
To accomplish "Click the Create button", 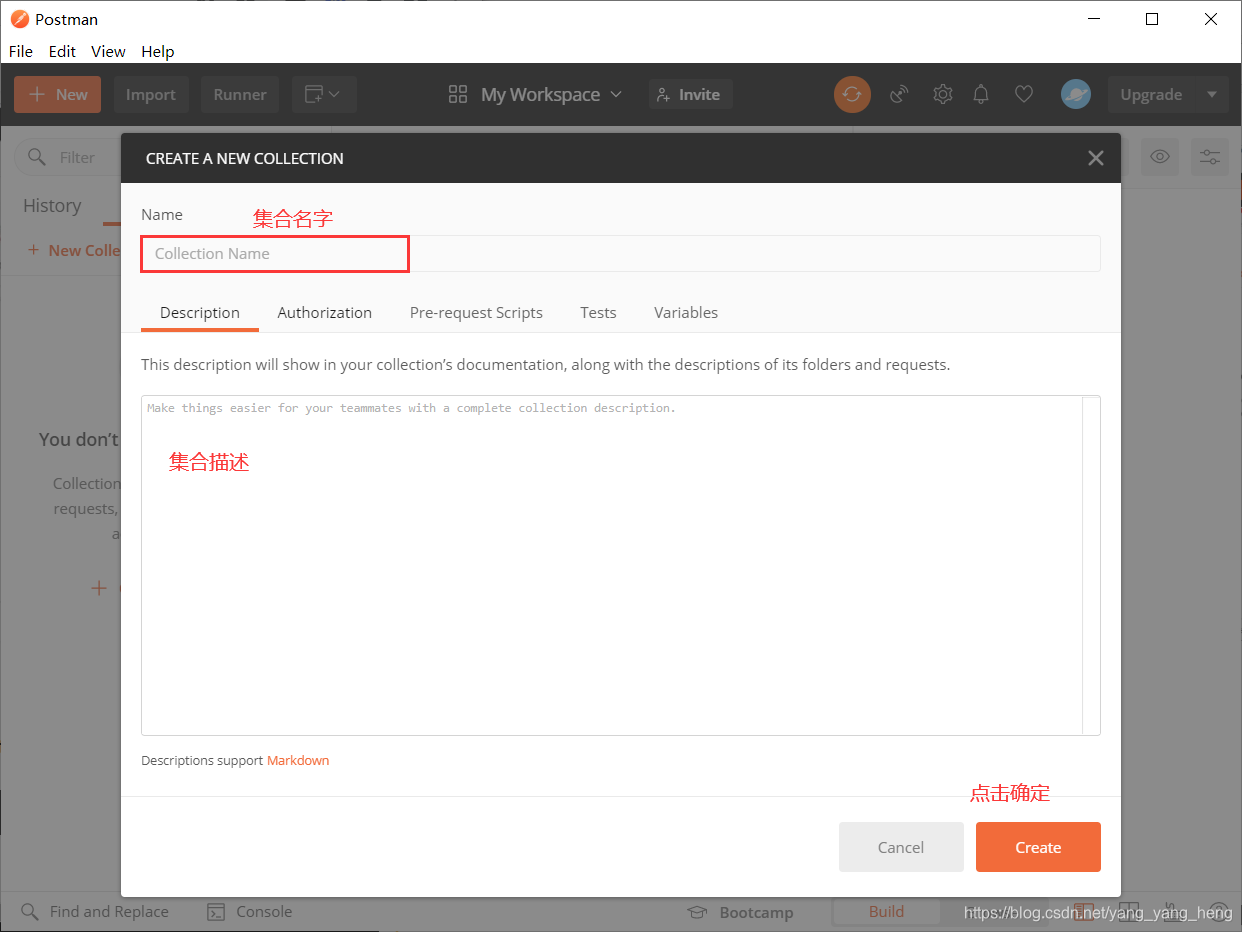I will tap(1038, 847).
